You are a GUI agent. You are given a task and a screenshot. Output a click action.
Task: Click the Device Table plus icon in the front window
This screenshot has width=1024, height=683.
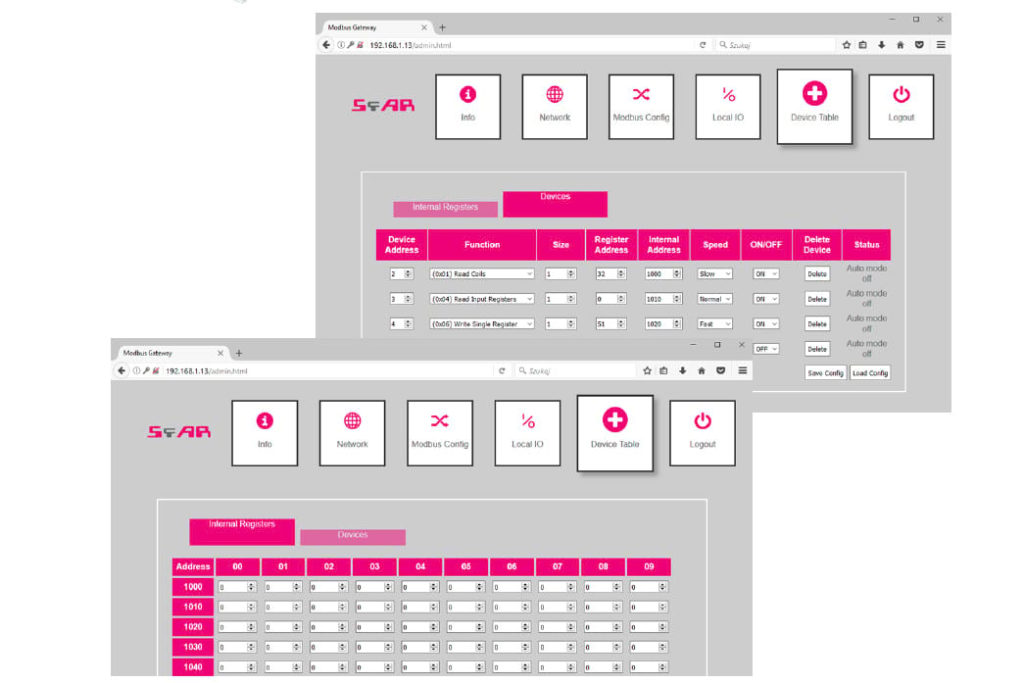click(x=615, y=422)
